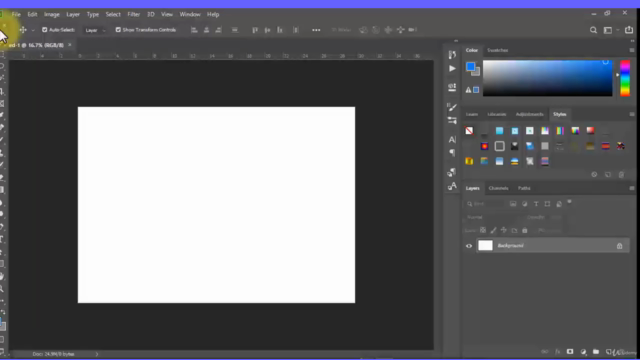
Task: Click the new adjustment layer icon
Action: click(x=583, y=351)
